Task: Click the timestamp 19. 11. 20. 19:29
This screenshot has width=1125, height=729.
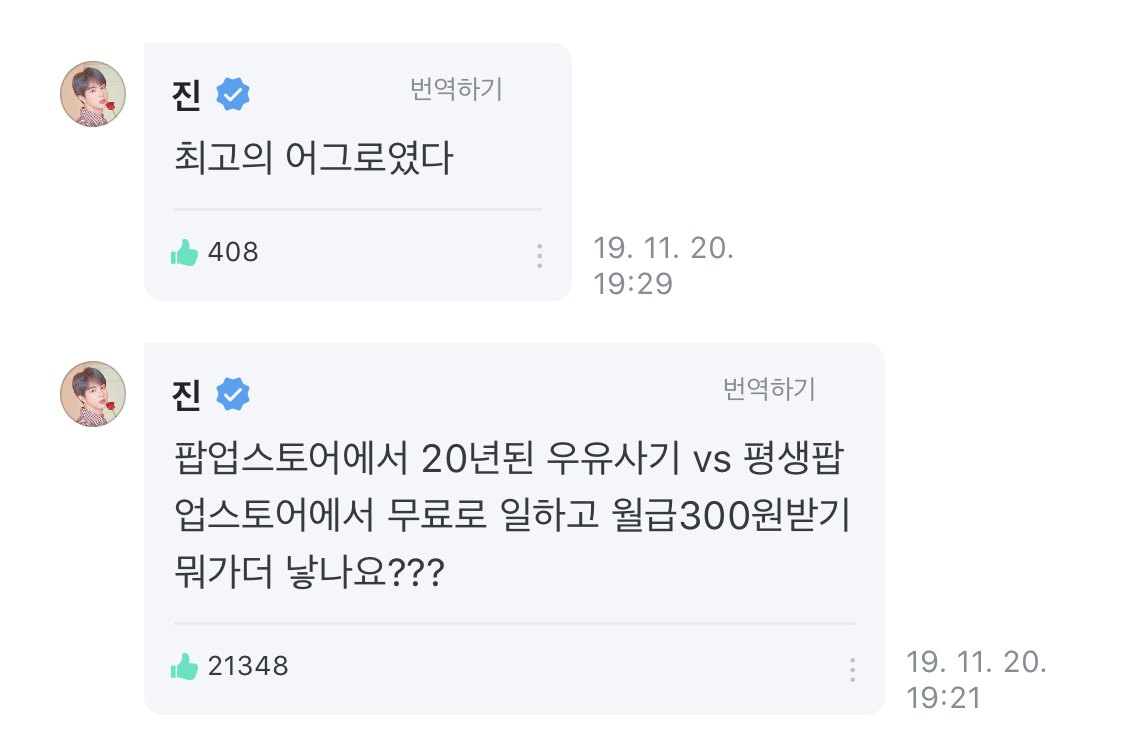Action: pos(664,264)
